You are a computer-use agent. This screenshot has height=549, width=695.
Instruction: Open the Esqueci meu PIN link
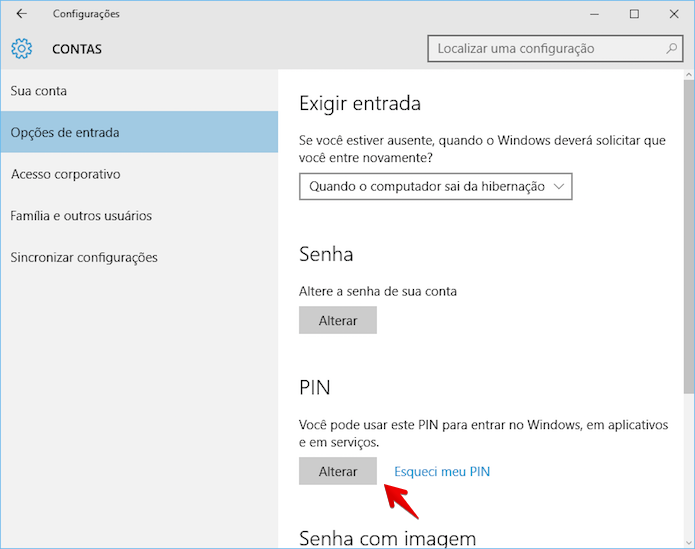442,471
